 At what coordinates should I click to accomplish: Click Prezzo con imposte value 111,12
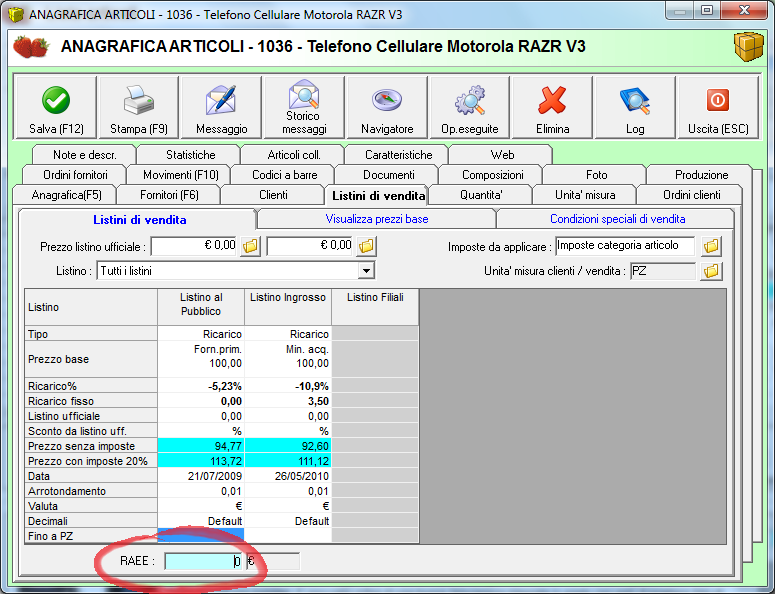[x=288, y=461]
